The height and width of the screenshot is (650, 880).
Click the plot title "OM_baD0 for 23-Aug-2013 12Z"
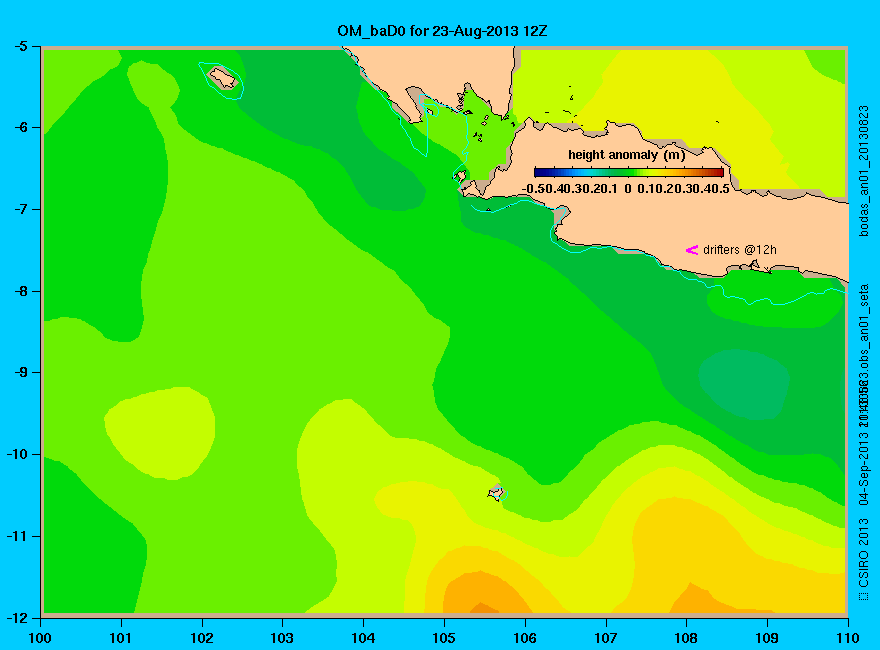pyautogui.click(x=442, y=31)
